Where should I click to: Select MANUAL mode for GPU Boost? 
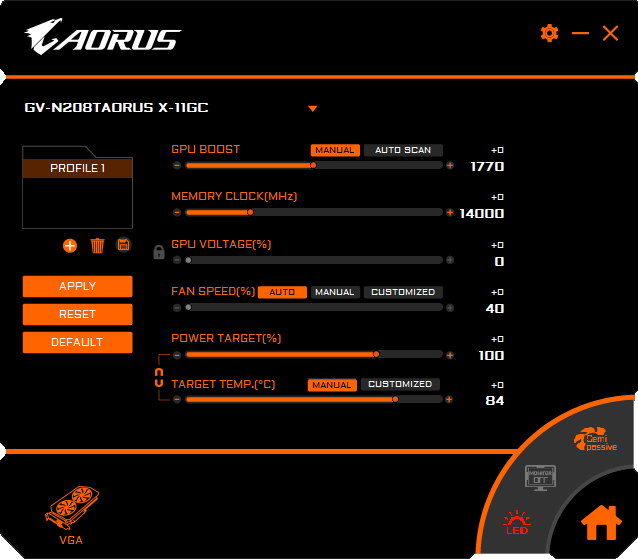pyautogui.click(x=335, y=150)
